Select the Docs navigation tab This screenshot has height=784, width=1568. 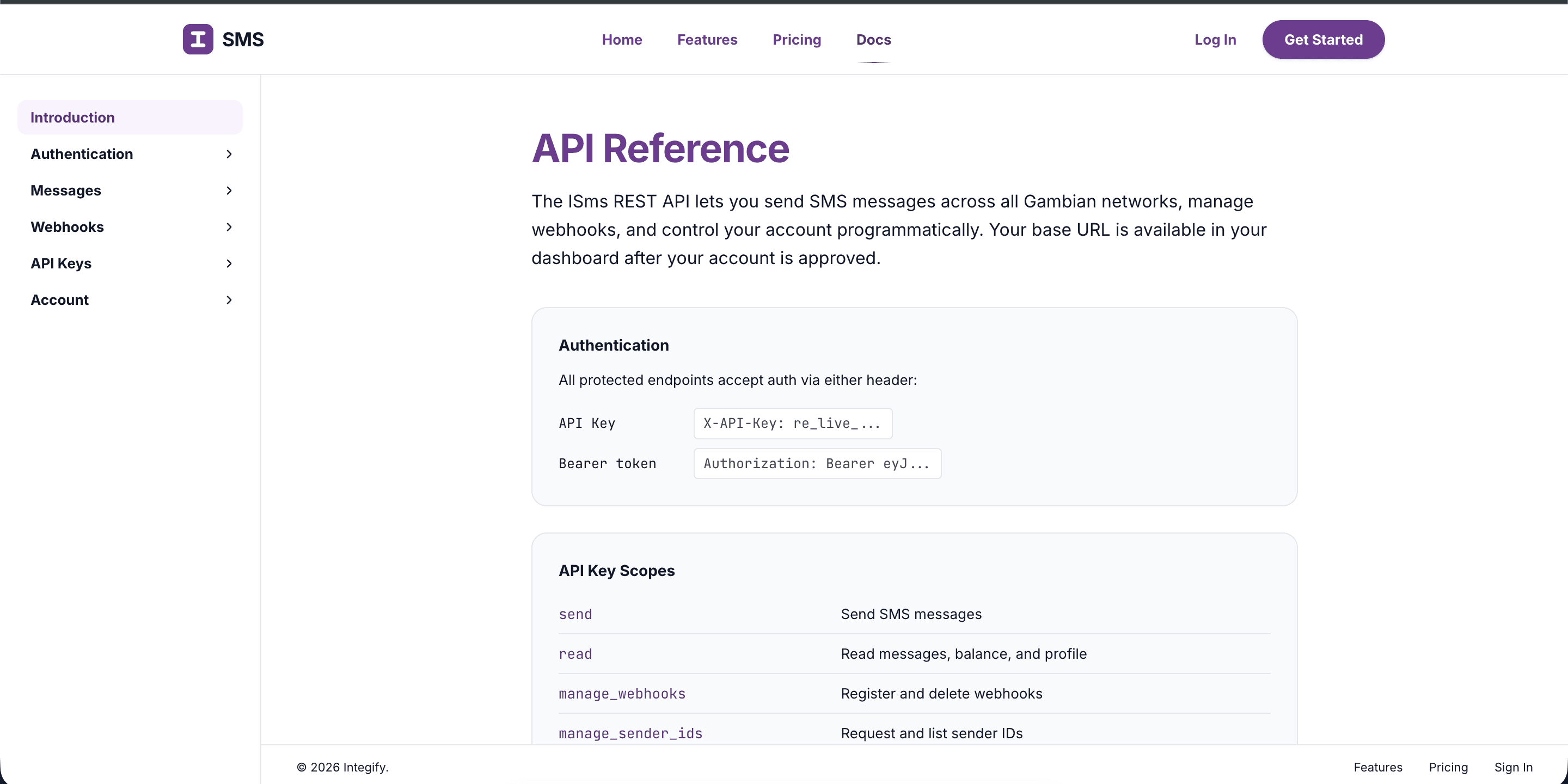pyautogui.click(x=873, y=40)
